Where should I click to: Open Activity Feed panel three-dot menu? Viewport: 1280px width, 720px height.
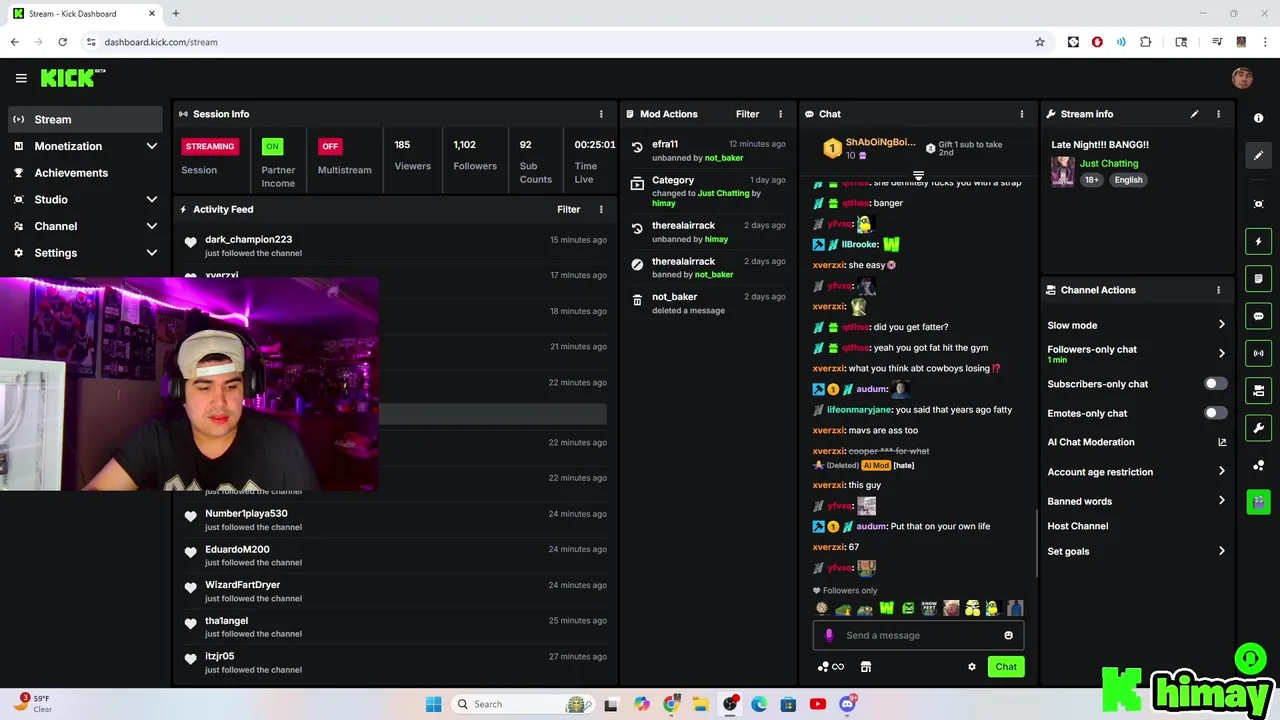point(601,209)
